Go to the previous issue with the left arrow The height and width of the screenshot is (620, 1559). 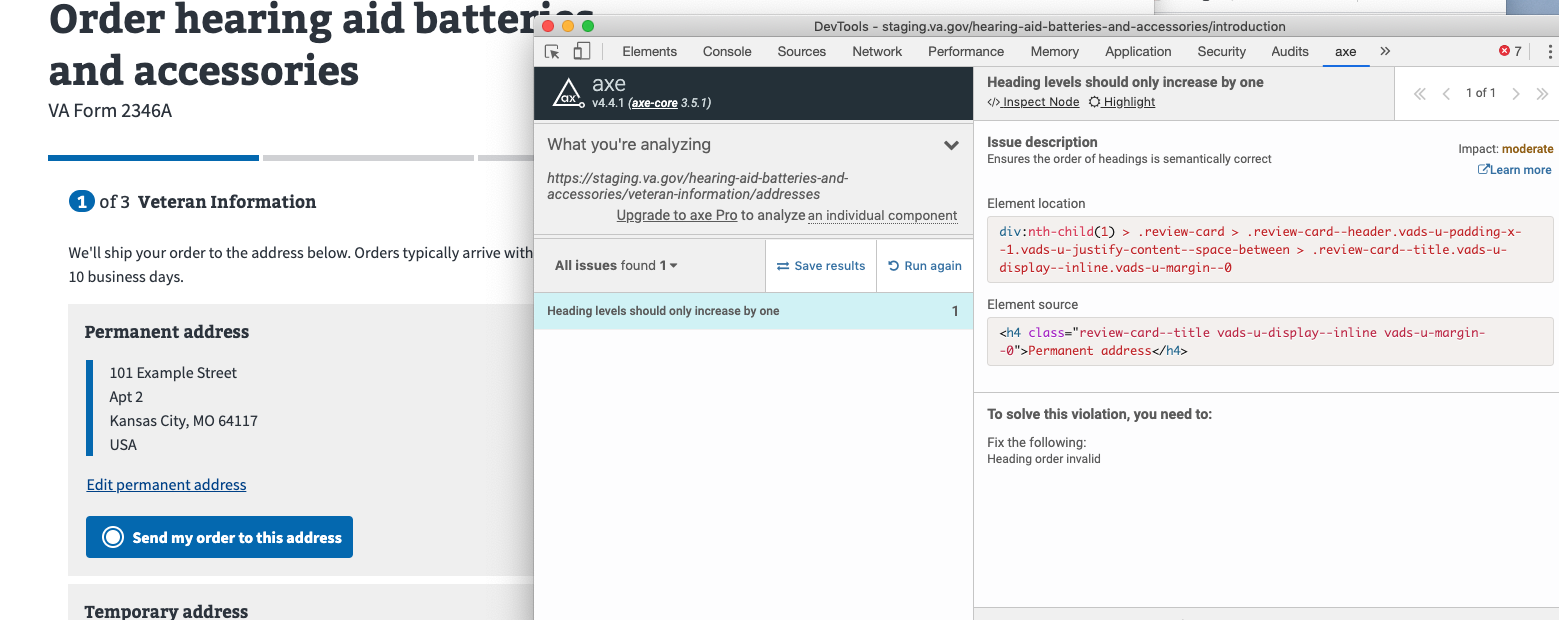pyautogui.click(x=1446, y=93)
